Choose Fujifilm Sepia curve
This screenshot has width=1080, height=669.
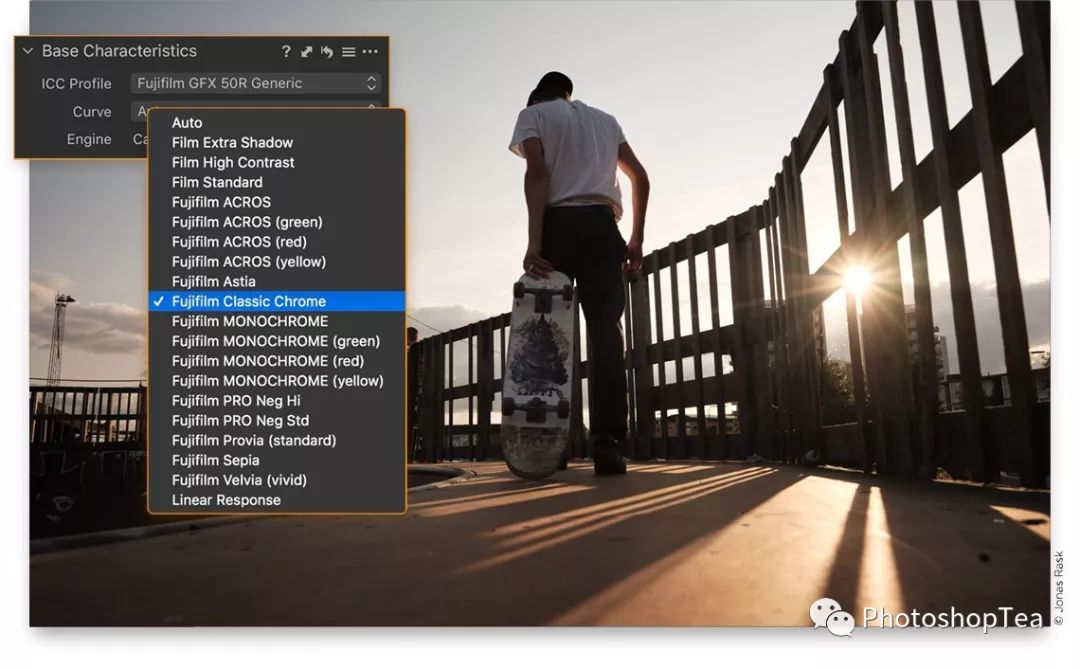click(277, 461)
